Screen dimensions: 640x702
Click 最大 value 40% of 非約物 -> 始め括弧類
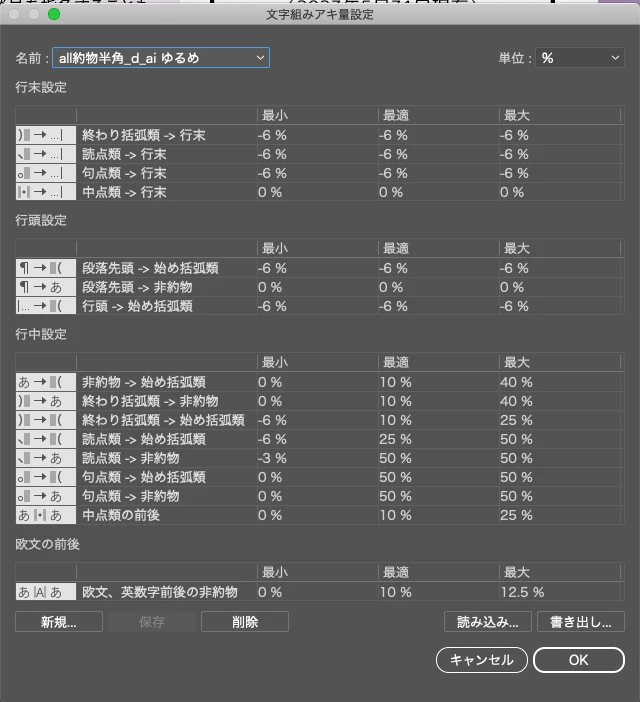tap(516, 382)
